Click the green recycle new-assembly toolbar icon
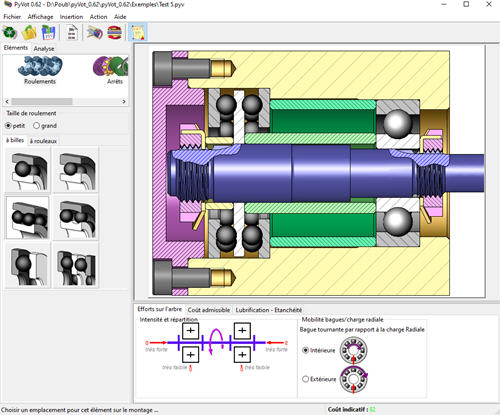 click(x=10, y=33)
